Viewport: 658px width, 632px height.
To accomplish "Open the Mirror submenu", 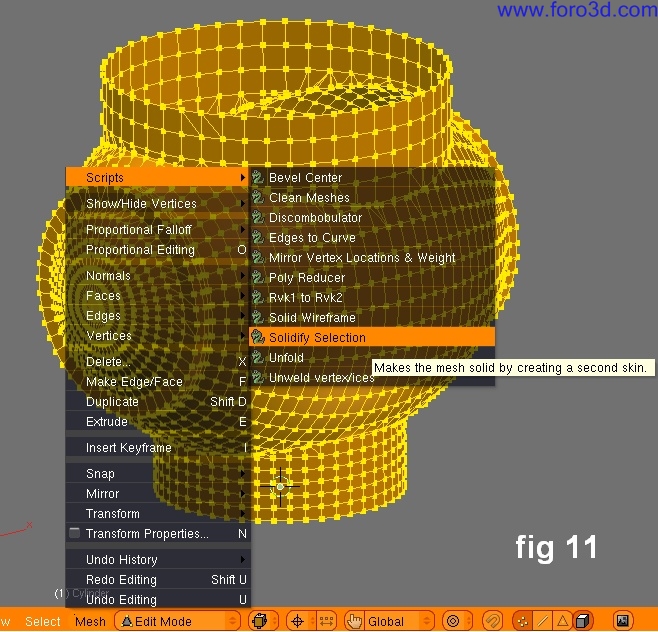I will [x=158, y=494].
